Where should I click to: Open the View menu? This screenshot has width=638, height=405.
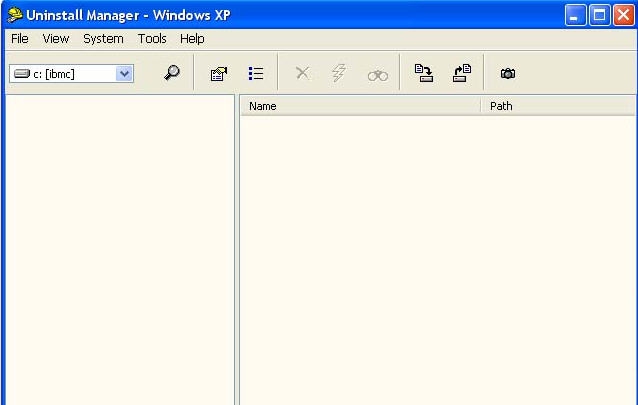click(56, 39)
